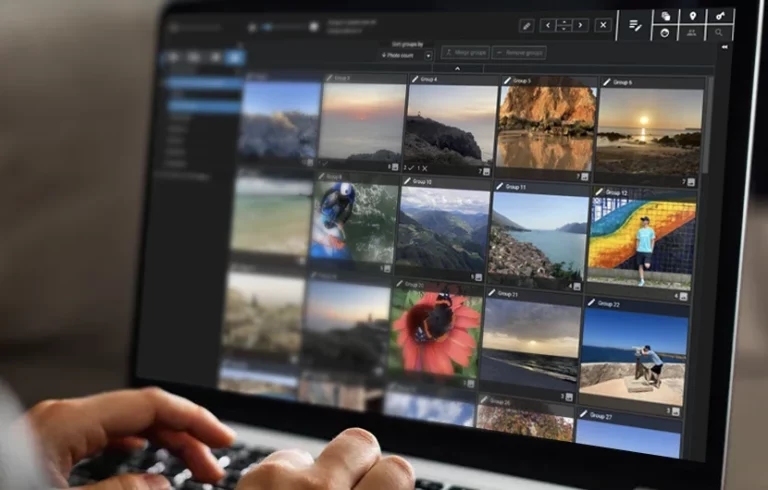Screen dimensions: 768x490
Task: Click the X reject counter under Group 4
Action: pos(422,169)
